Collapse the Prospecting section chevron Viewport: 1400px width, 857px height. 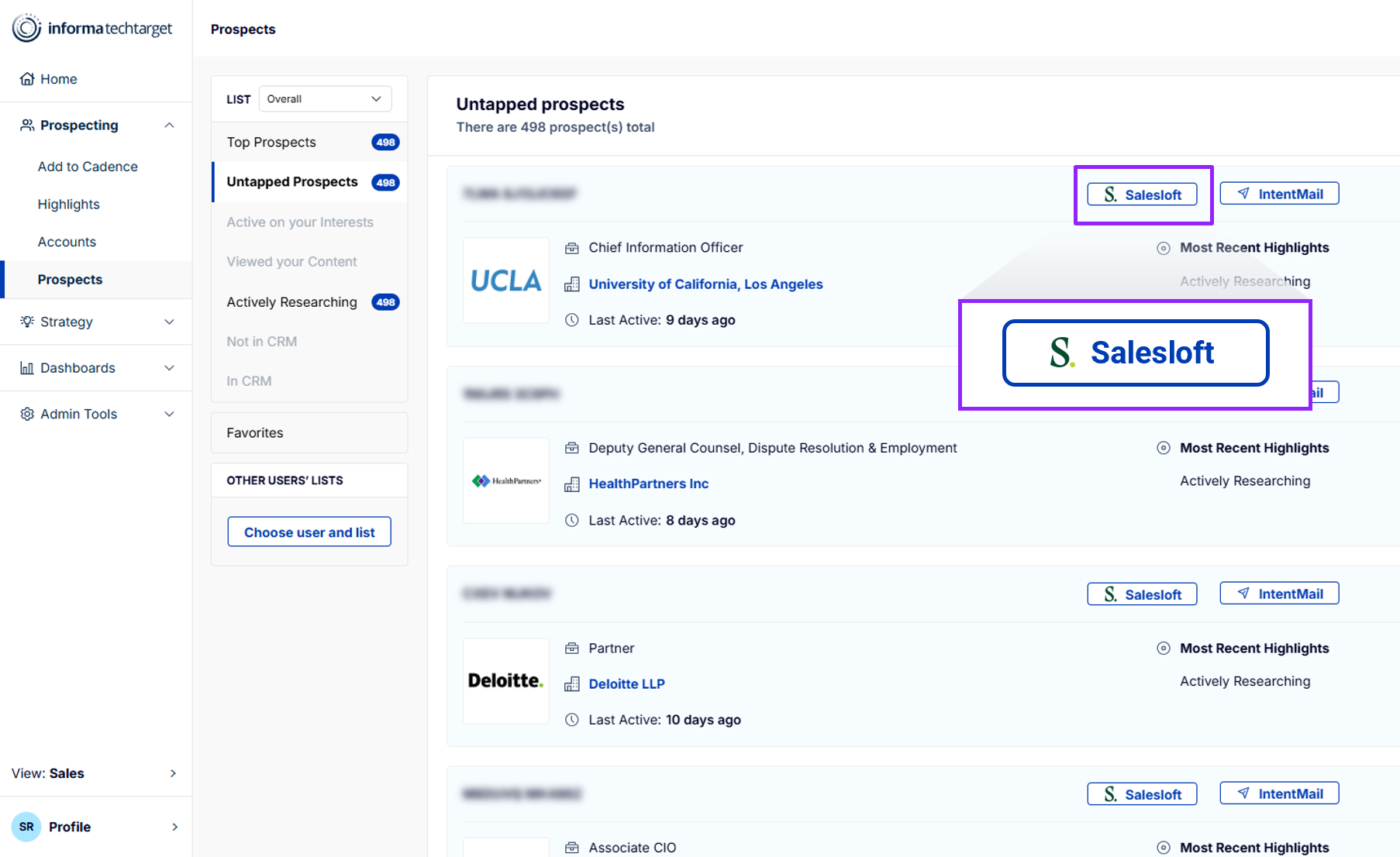169,126
